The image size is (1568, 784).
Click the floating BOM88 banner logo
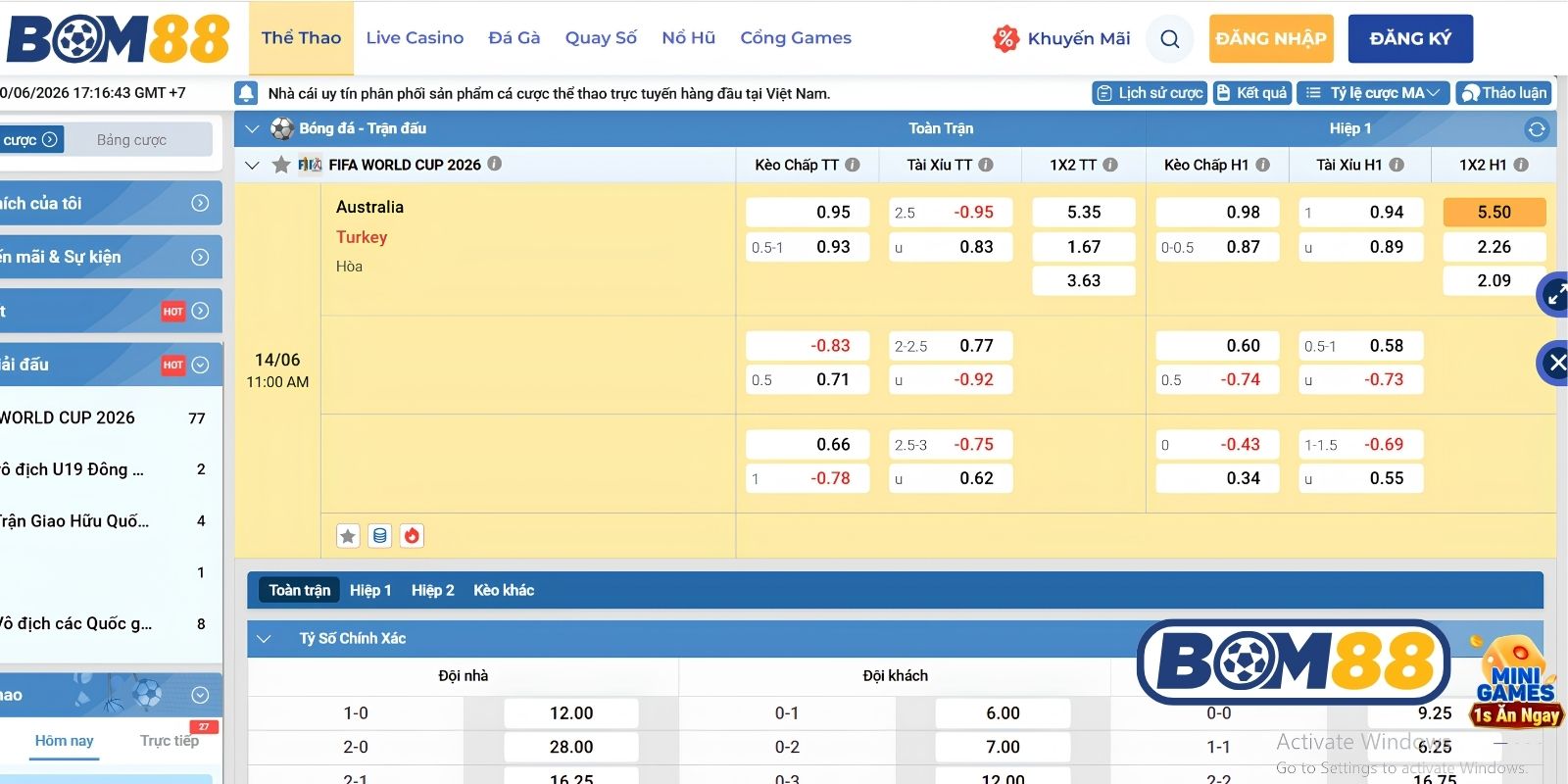coord(1294,662)
